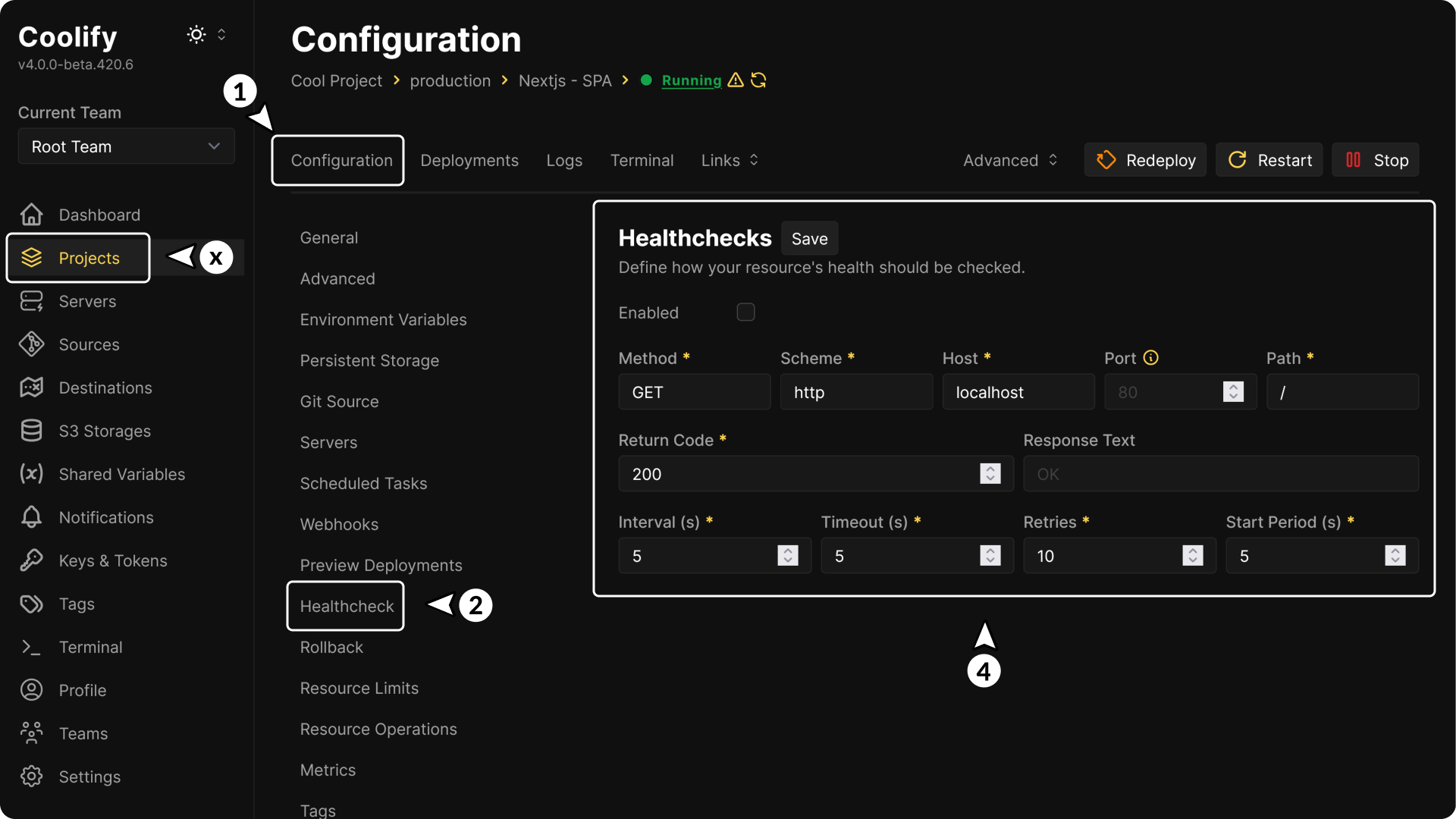1456x819 pixels.
Task: Open the Healthcheck settings menu item
Action: click(x=345, y=606)
